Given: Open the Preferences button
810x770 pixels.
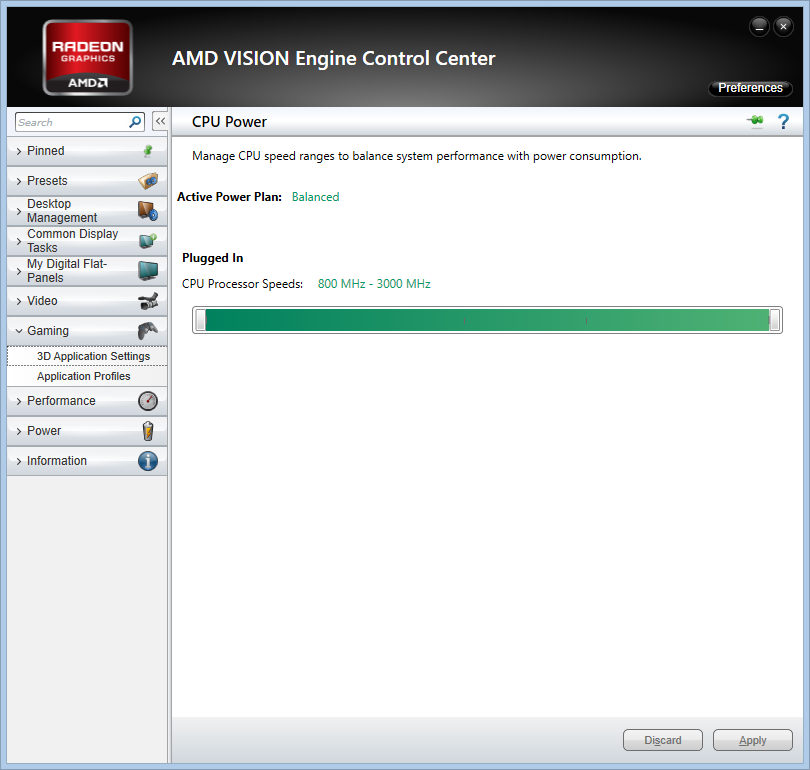Looking at the screenshot, I should (750, 88).
